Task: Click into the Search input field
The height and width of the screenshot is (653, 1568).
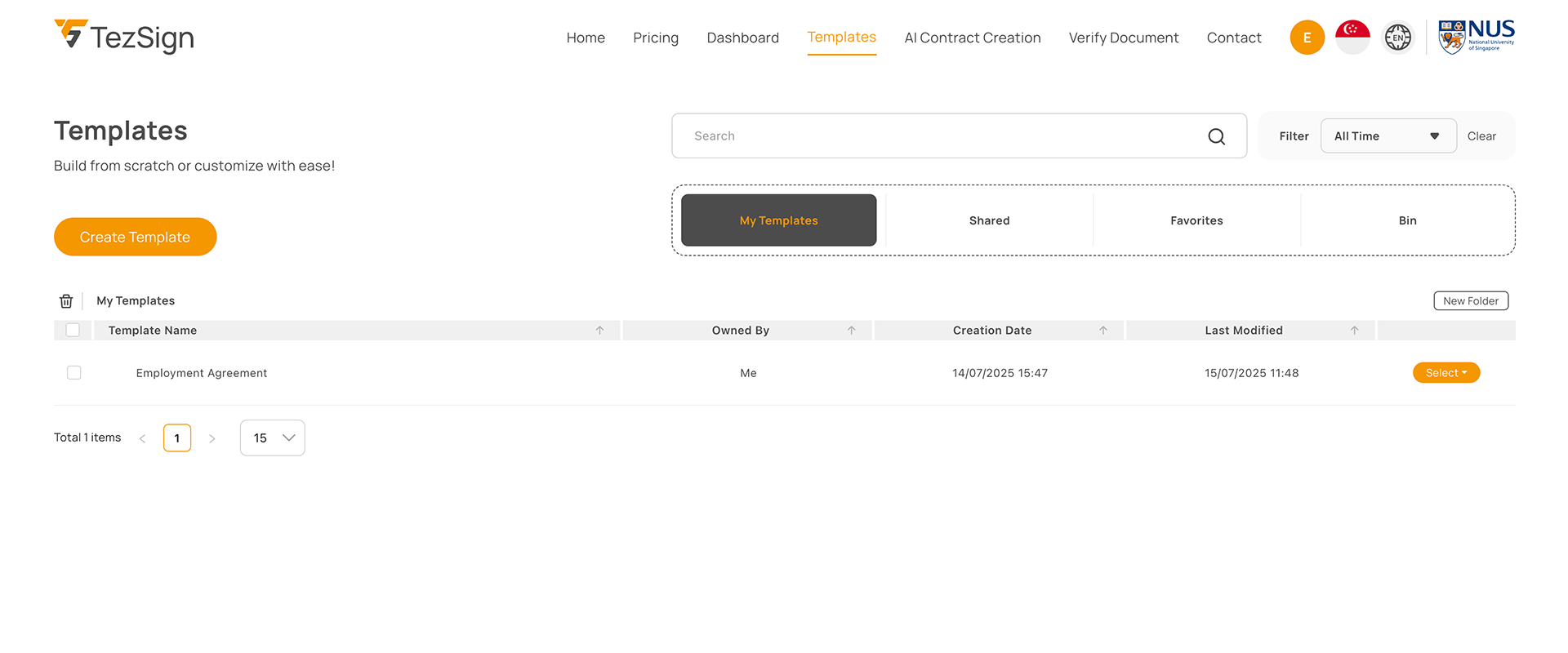Action: (x=939, y=136)
